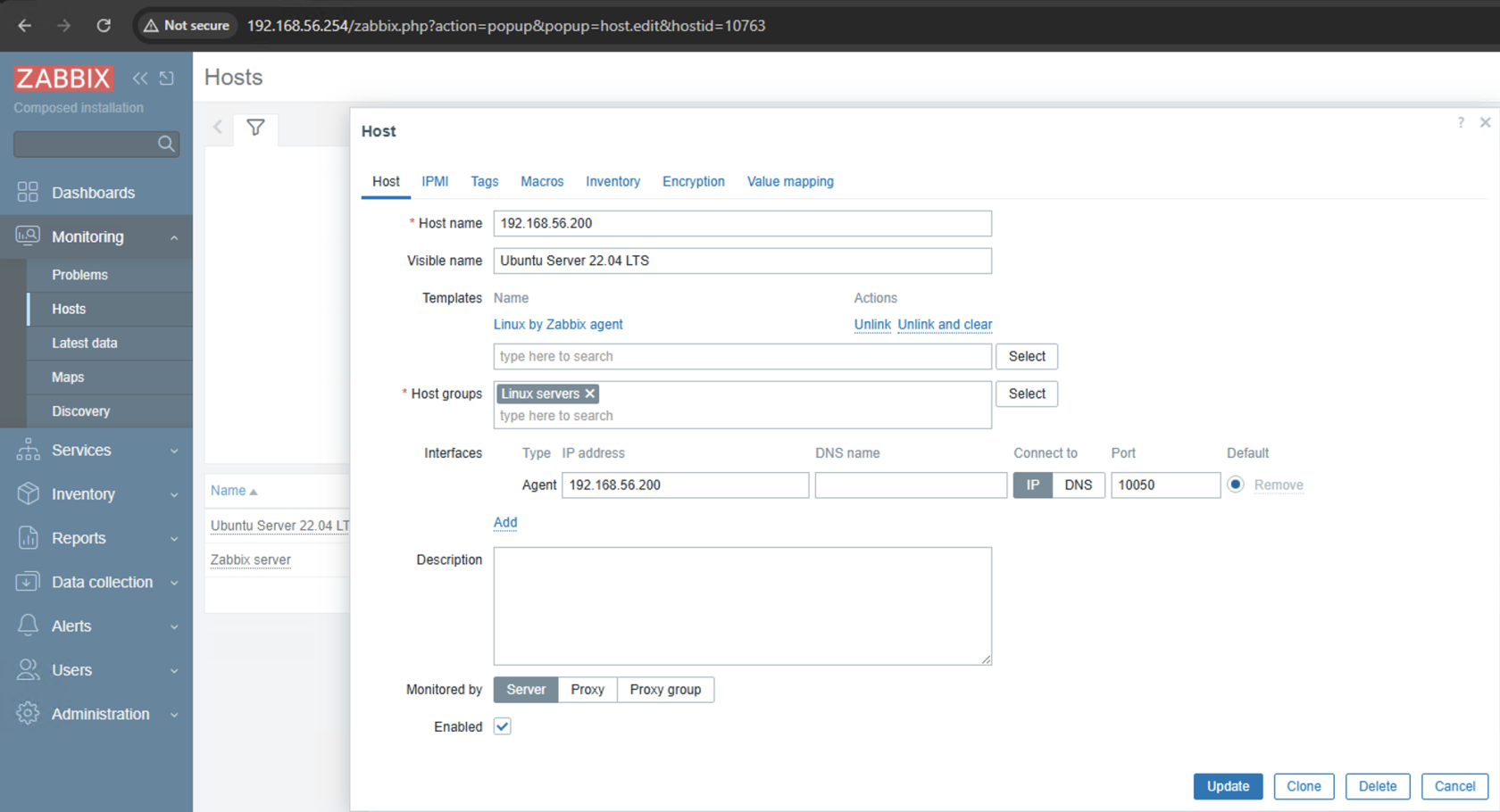Expand the Alerts menu chevron
Image resolution: width=1500 pixels, height=812 pixels.
coord(174,626)
